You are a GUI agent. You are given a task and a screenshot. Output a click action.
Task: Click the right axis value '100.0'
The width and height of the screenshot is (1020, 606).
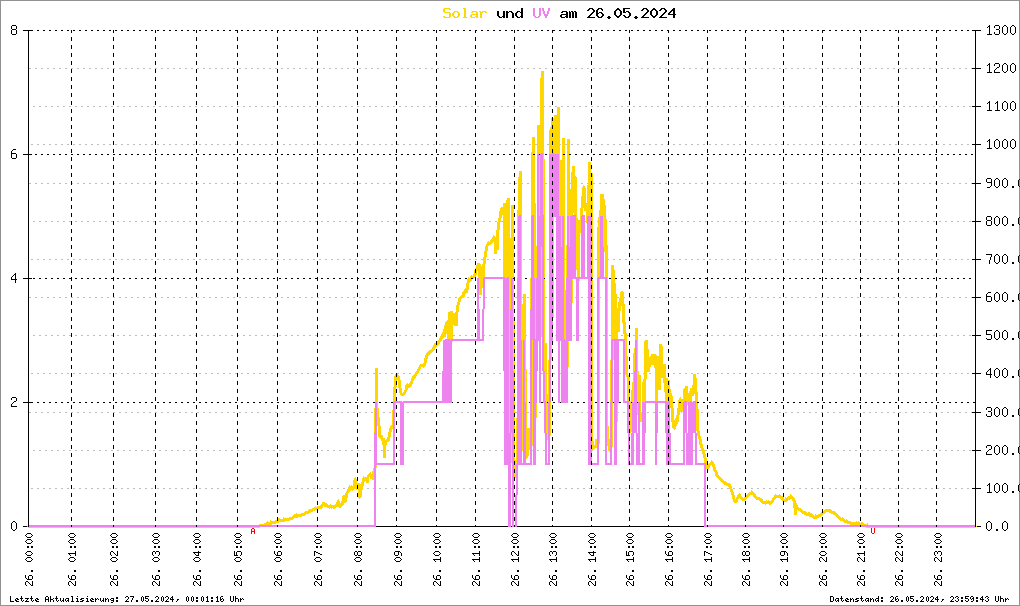[1002, 488]
